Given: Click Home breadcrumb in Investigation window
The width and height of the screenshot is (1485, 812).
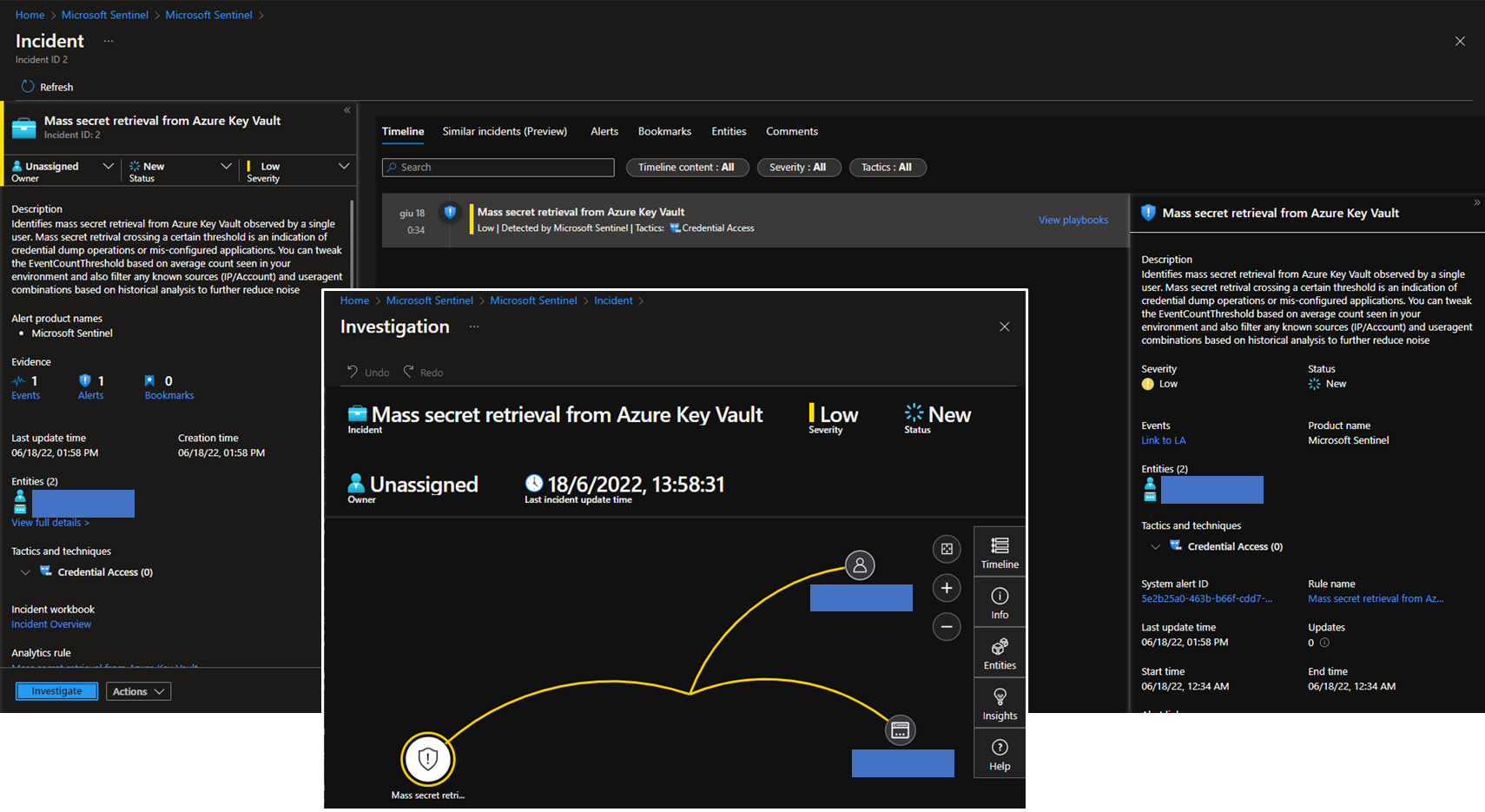Looking at the screenshot, I should point(354,300).
